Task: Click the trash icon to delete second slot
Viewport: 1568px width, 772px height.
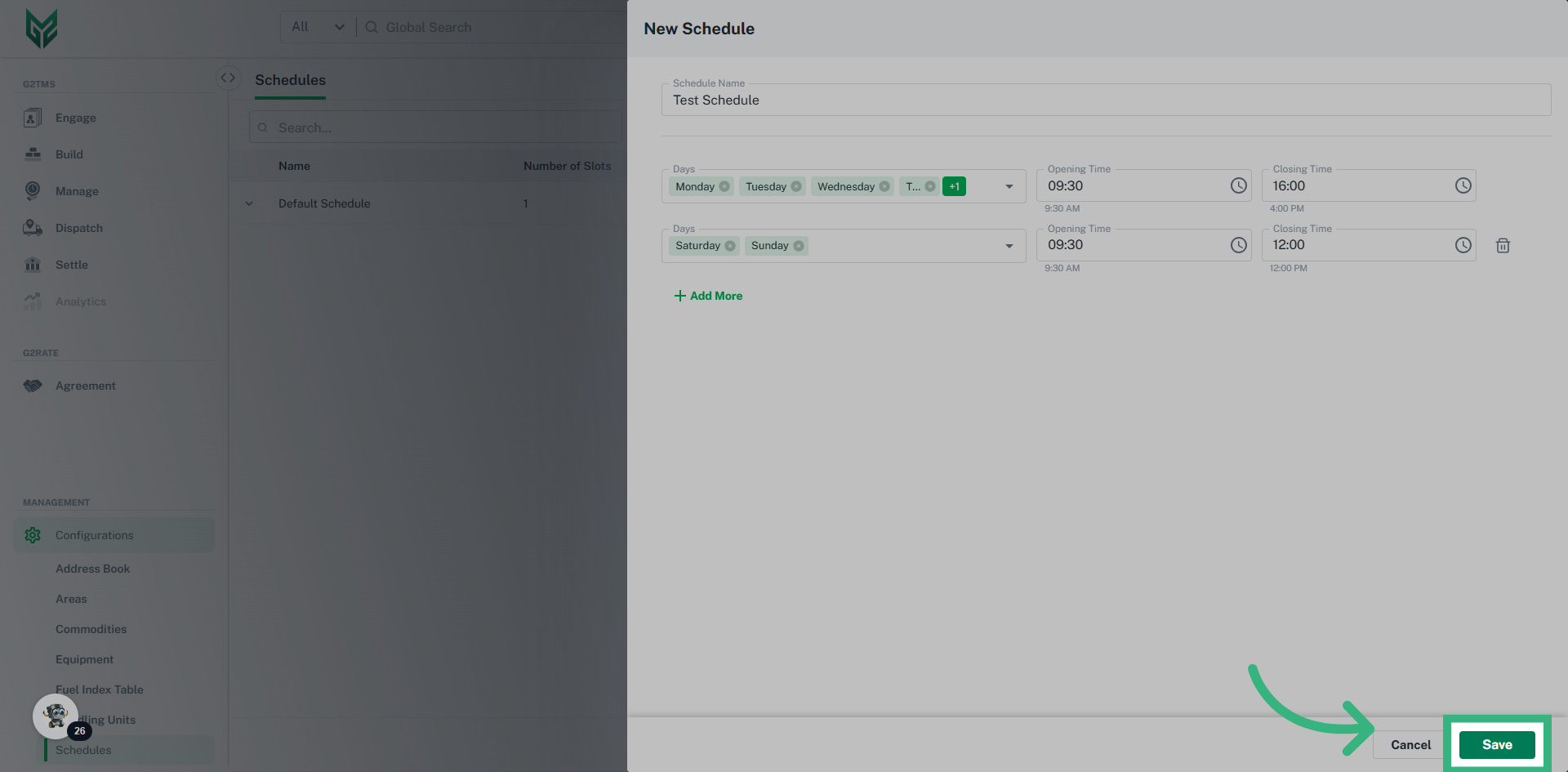Action: pyautogui.click(x=1502, y=246)
